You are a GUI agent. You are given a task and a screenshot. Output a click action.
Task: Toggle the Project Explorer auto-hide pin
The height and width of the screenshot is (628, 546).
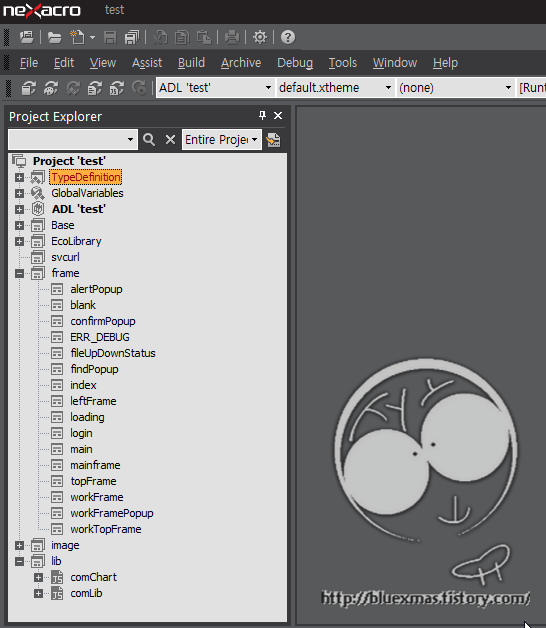pyautogui.click(x=262, y=116)
